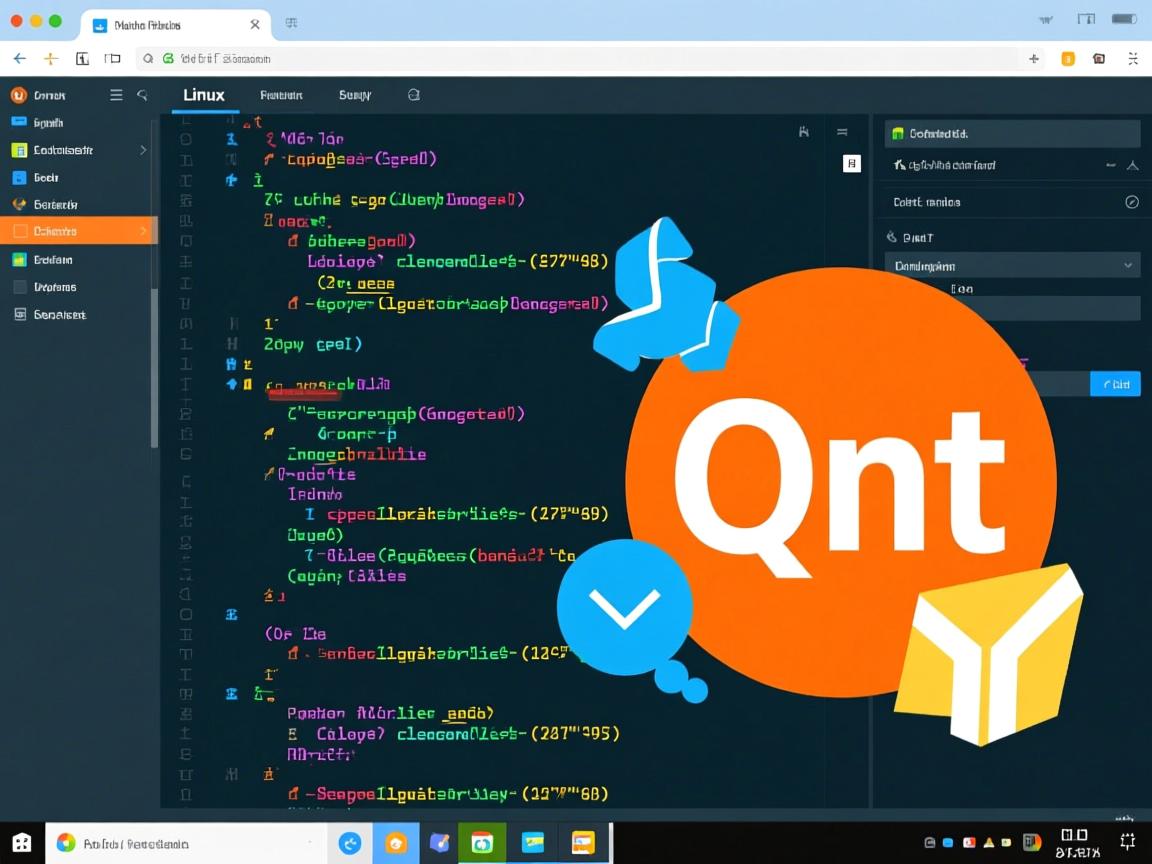Click the search icon in the sidebar header

[x=143, y=94]
